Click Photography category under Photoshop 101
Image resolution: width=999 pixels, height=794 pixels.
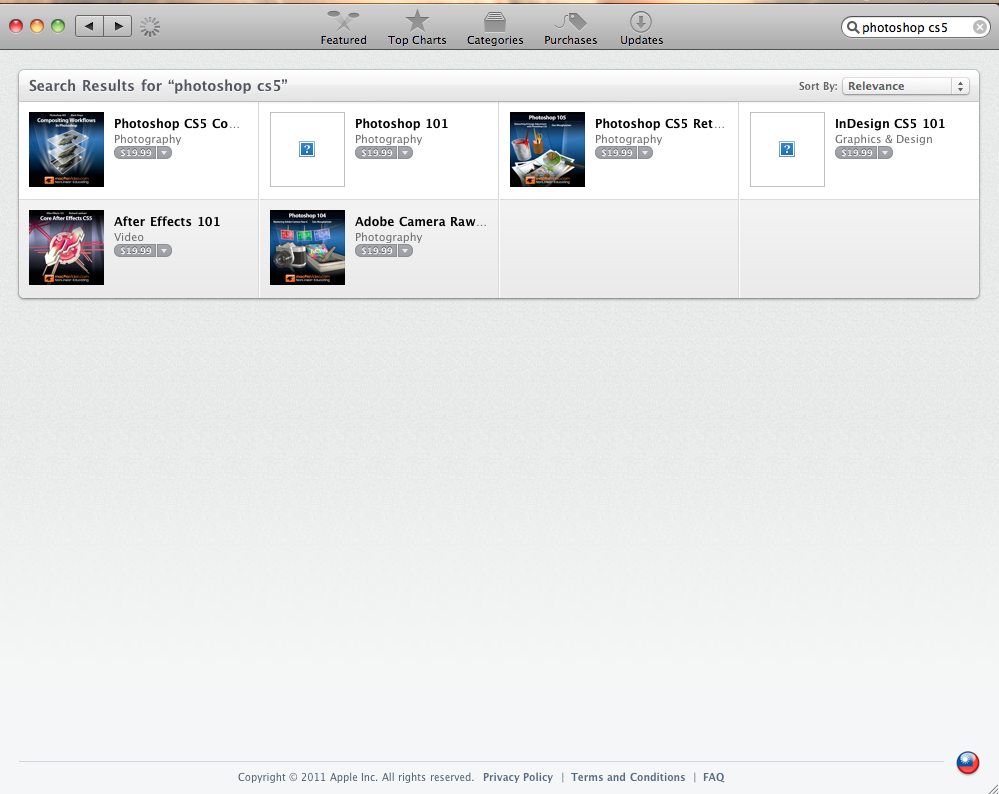[x=389, y=139]
